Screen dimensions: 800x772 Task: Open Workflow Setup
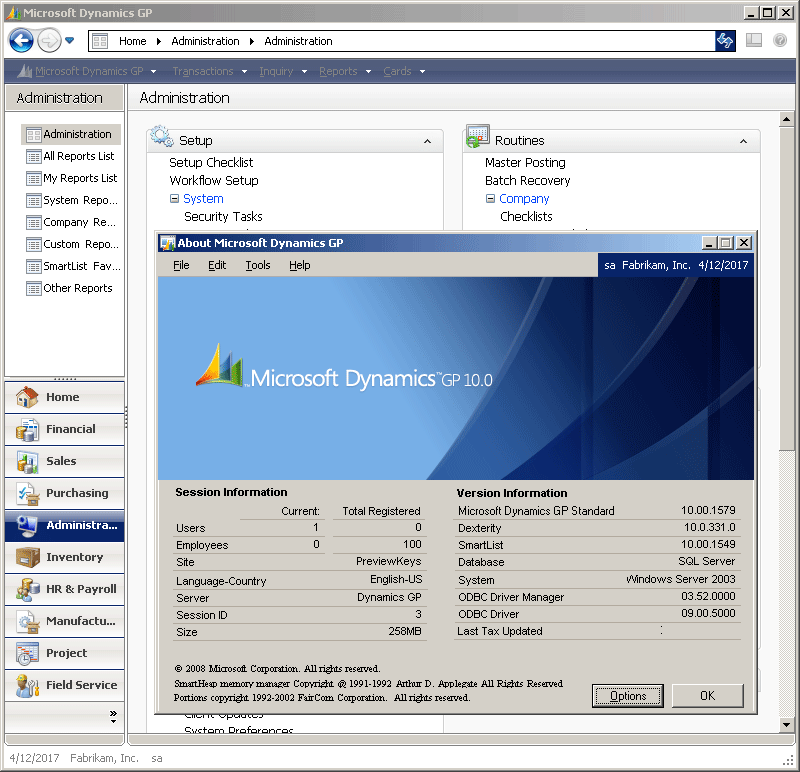click(x=214, y=181)
